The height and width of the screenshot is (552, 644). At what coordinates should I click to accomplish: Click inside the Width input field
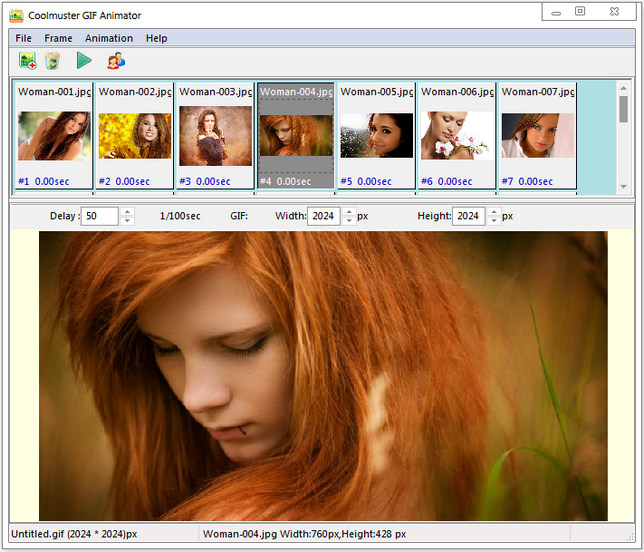tap(323, 216)
